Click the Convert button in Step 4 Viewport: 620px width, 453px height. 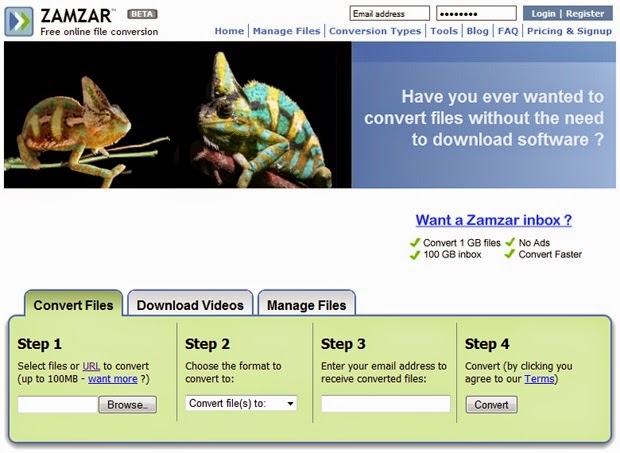491,405
